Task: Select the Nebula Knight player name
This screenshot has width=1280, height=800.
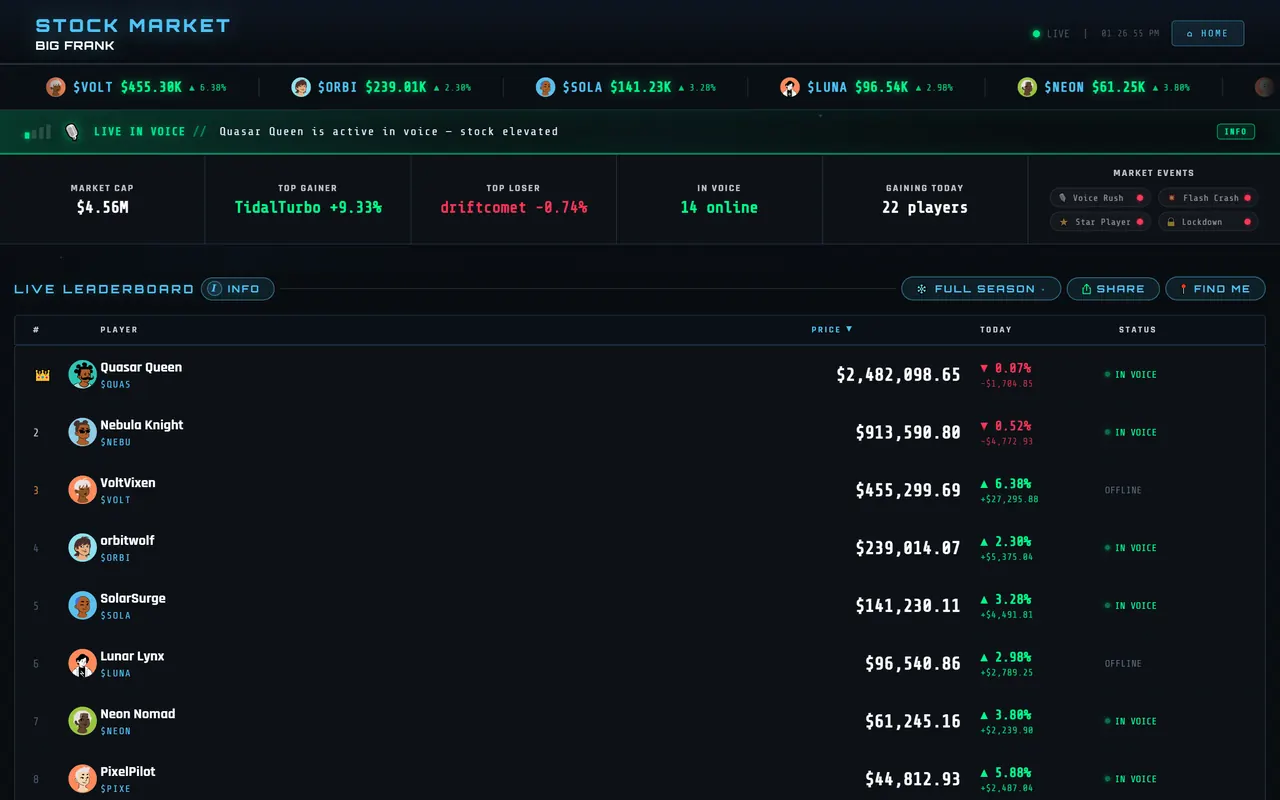Action: click(142, 425)
